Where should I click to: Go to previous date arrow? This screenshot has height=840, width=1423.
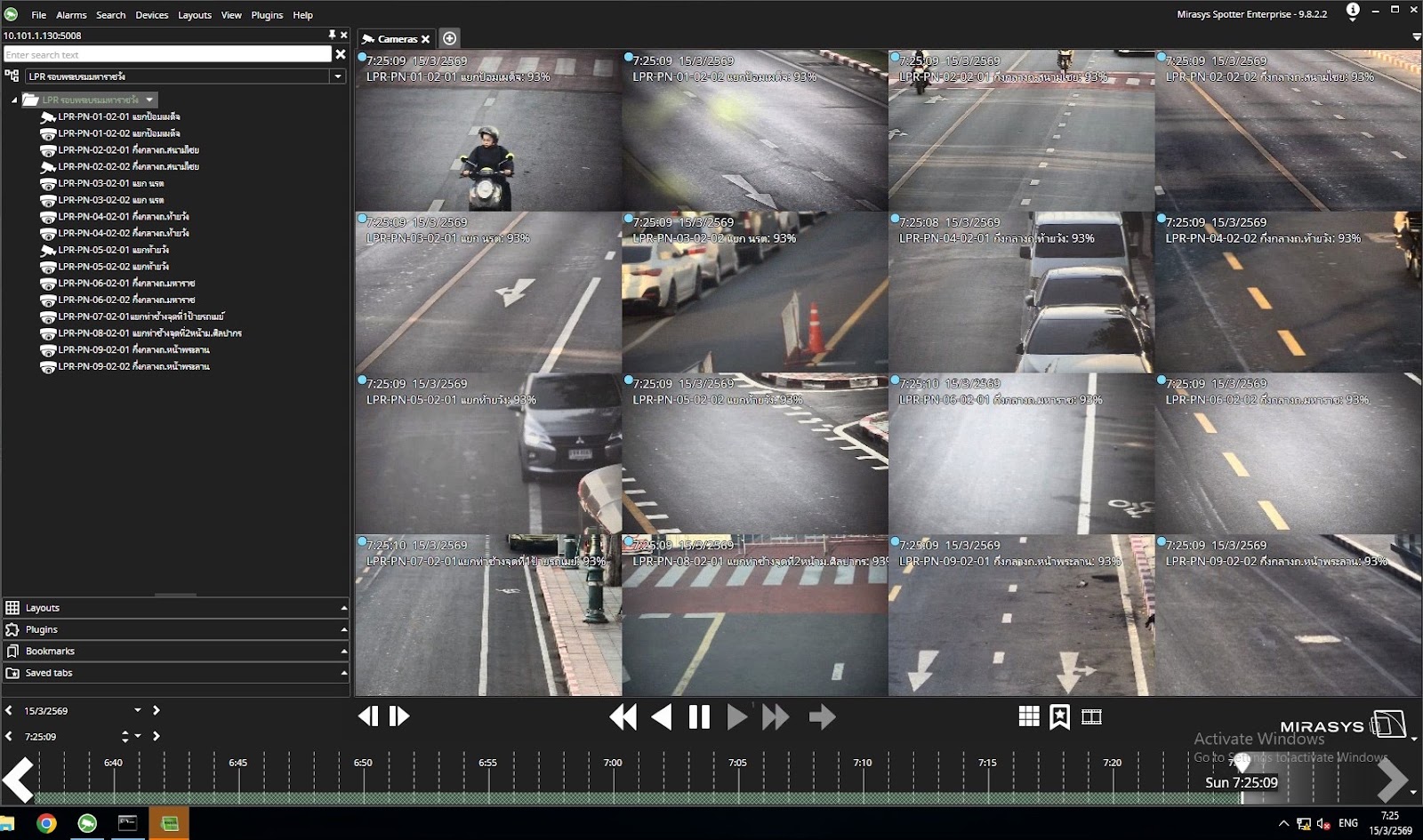[x=9, y=710]
